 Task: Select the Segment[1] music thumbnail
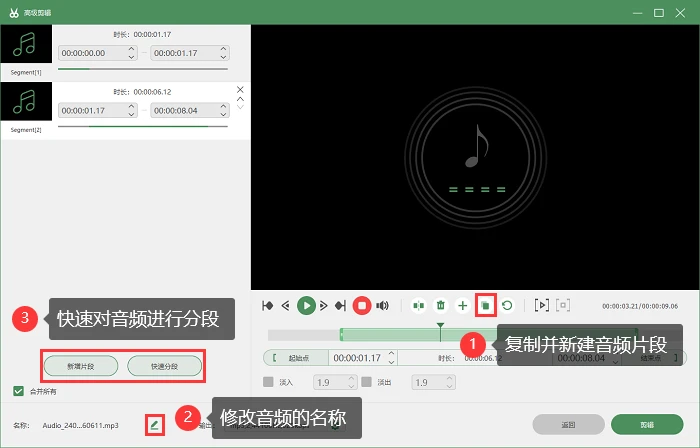[x=26, y=44]
